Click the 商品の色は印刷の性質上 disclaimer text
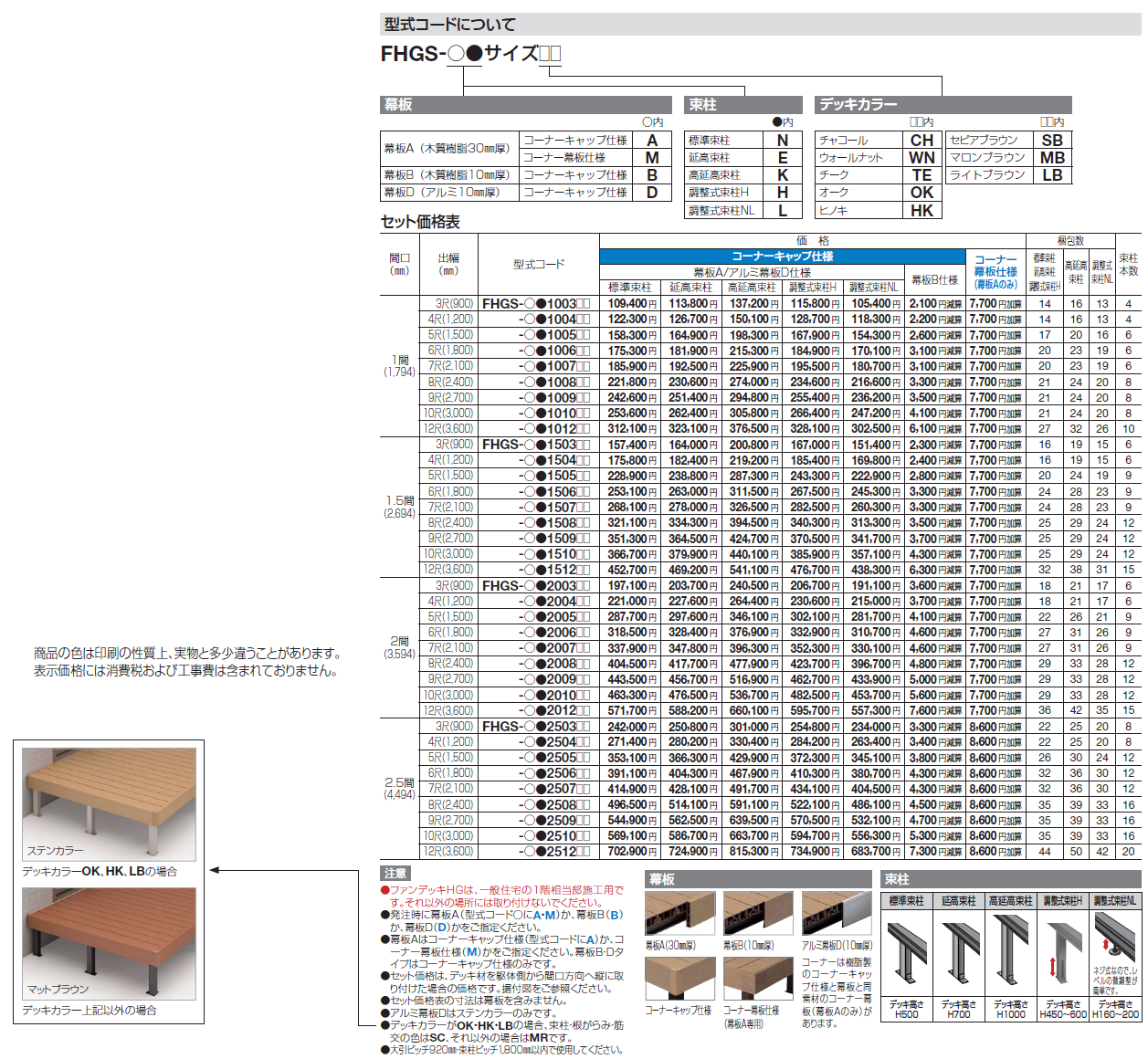This screenshot has width=1148, height=1059. pyautogui.click(x=187, y=654)
